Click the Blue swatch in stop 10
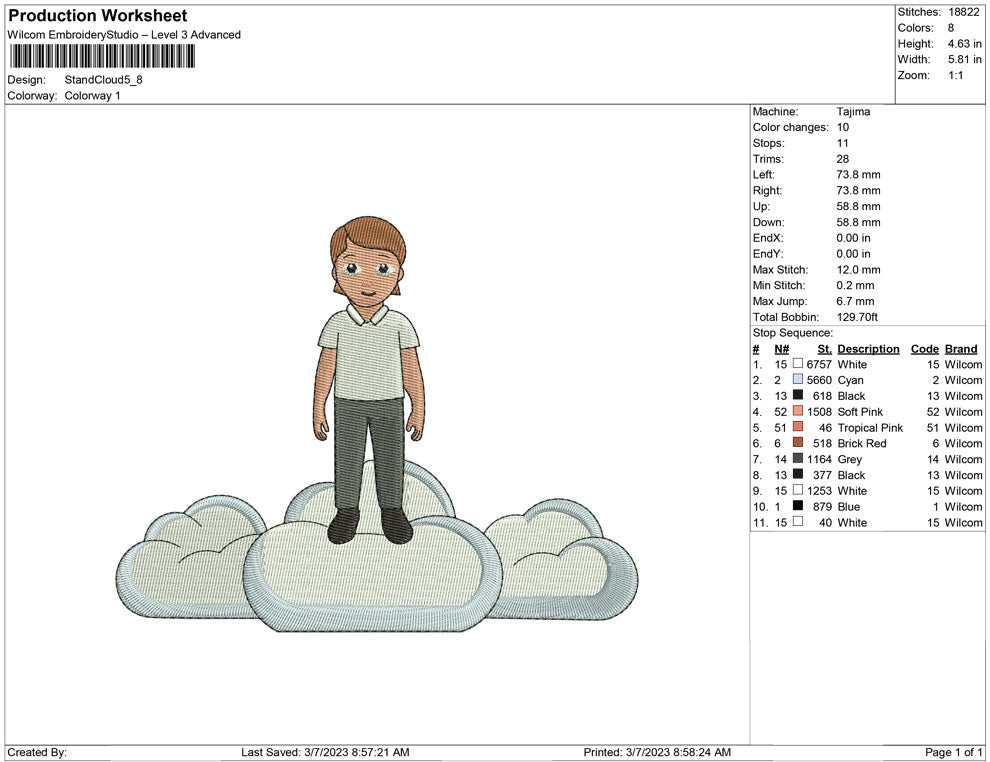This screenshot has height=762, width=990. (x=797, y=507)
